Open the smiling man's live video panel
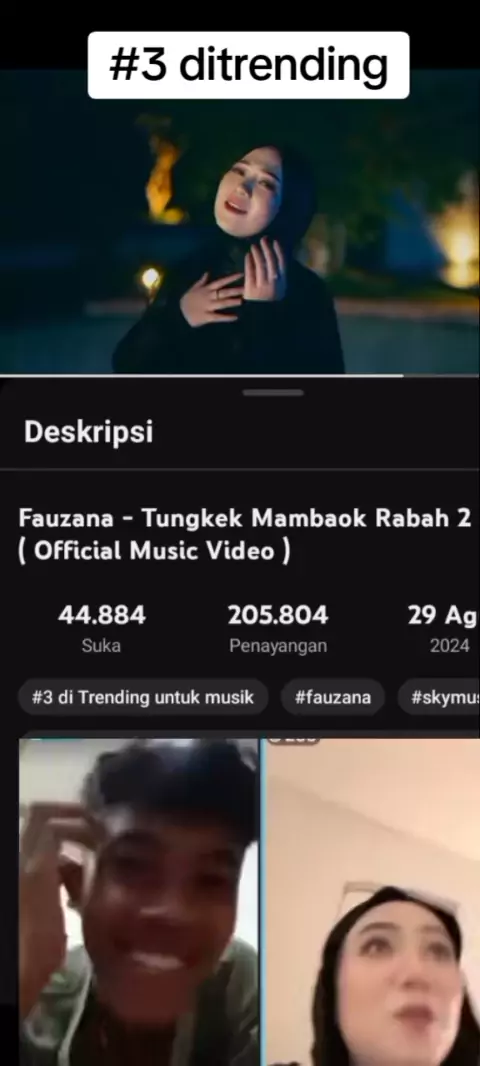 (x=139, y=901)
